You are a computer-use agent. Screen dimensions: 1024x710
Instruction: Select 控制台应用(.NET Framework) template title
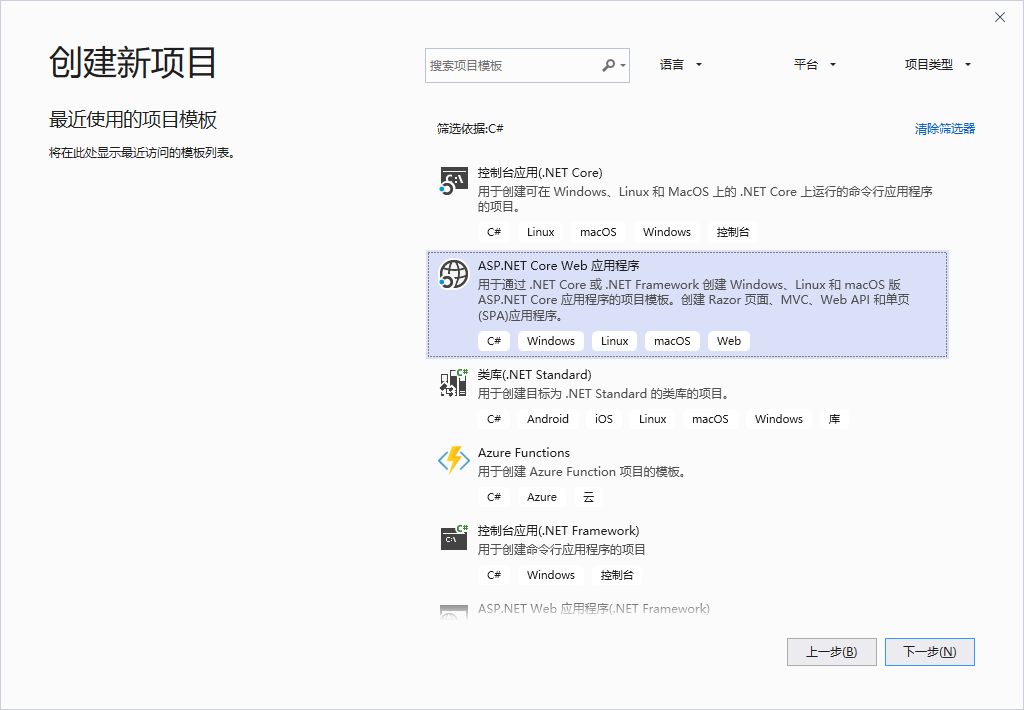click(558, 530)
